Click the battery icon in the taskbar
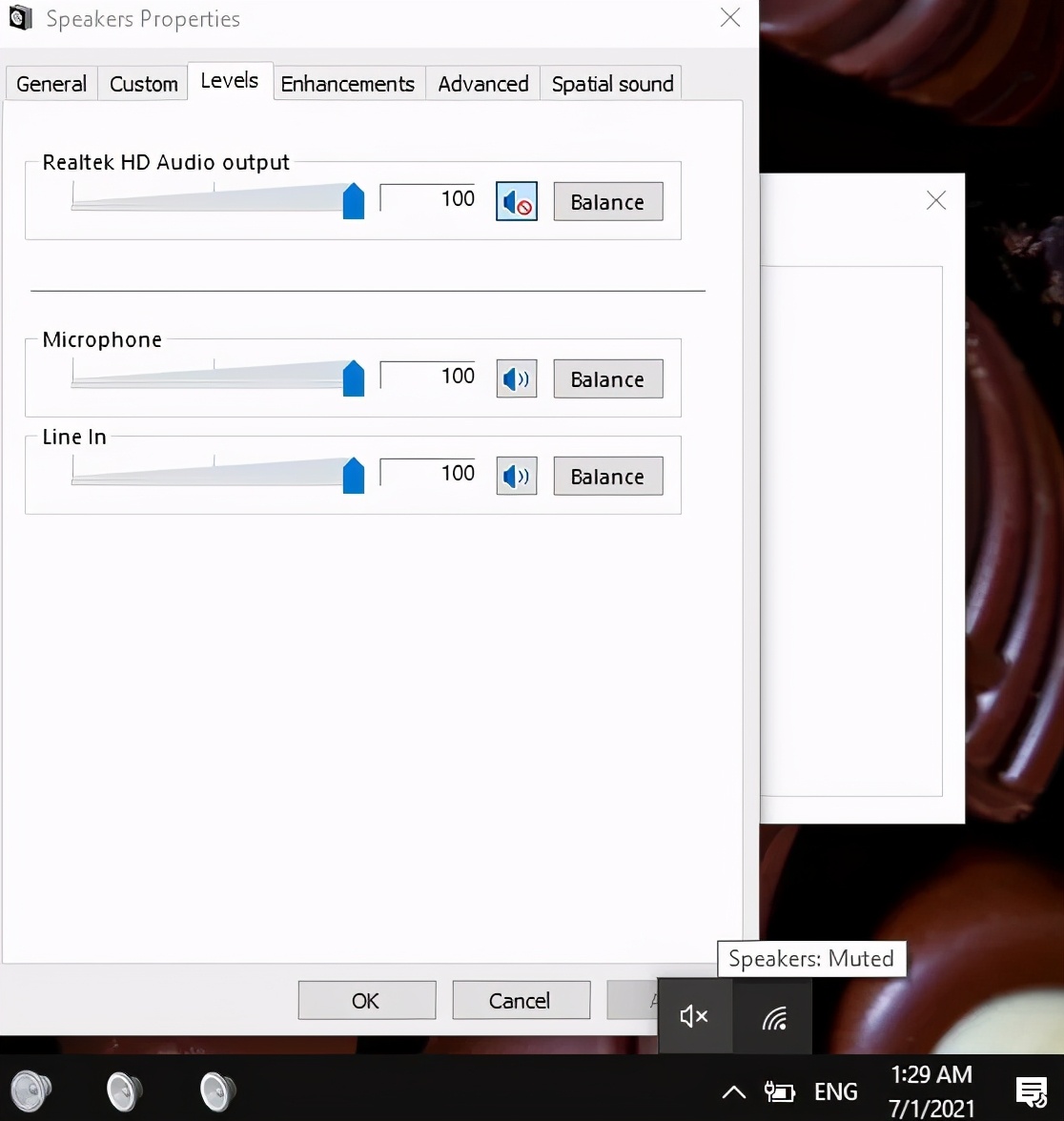Viewport: 1064px width, 1121px height. coord(779,1091)
